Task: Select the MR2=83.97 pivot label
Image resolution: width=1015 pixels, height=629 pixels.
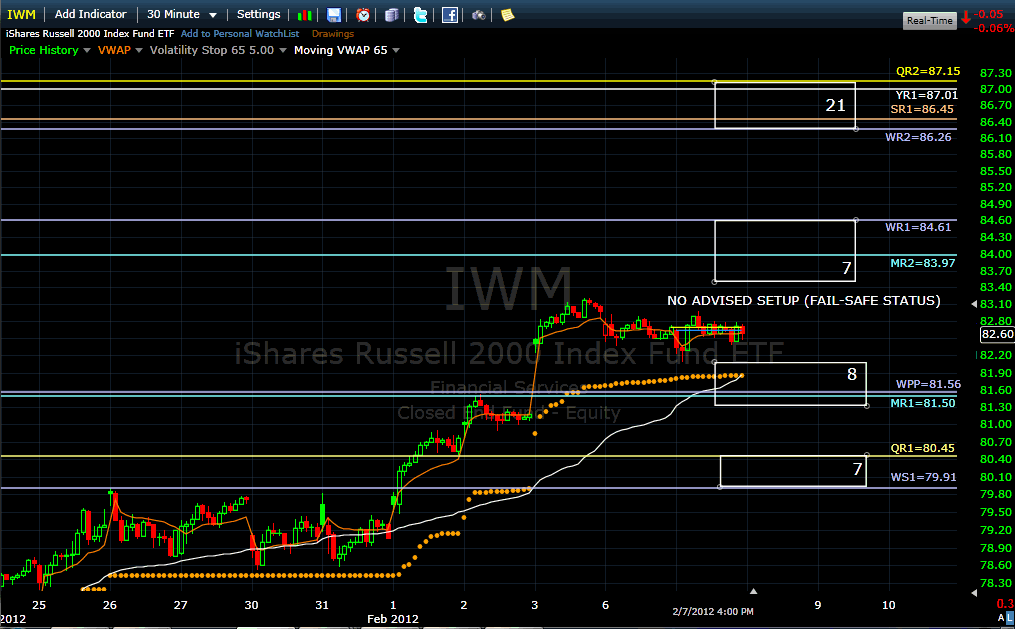Action: tap(922, 263)
